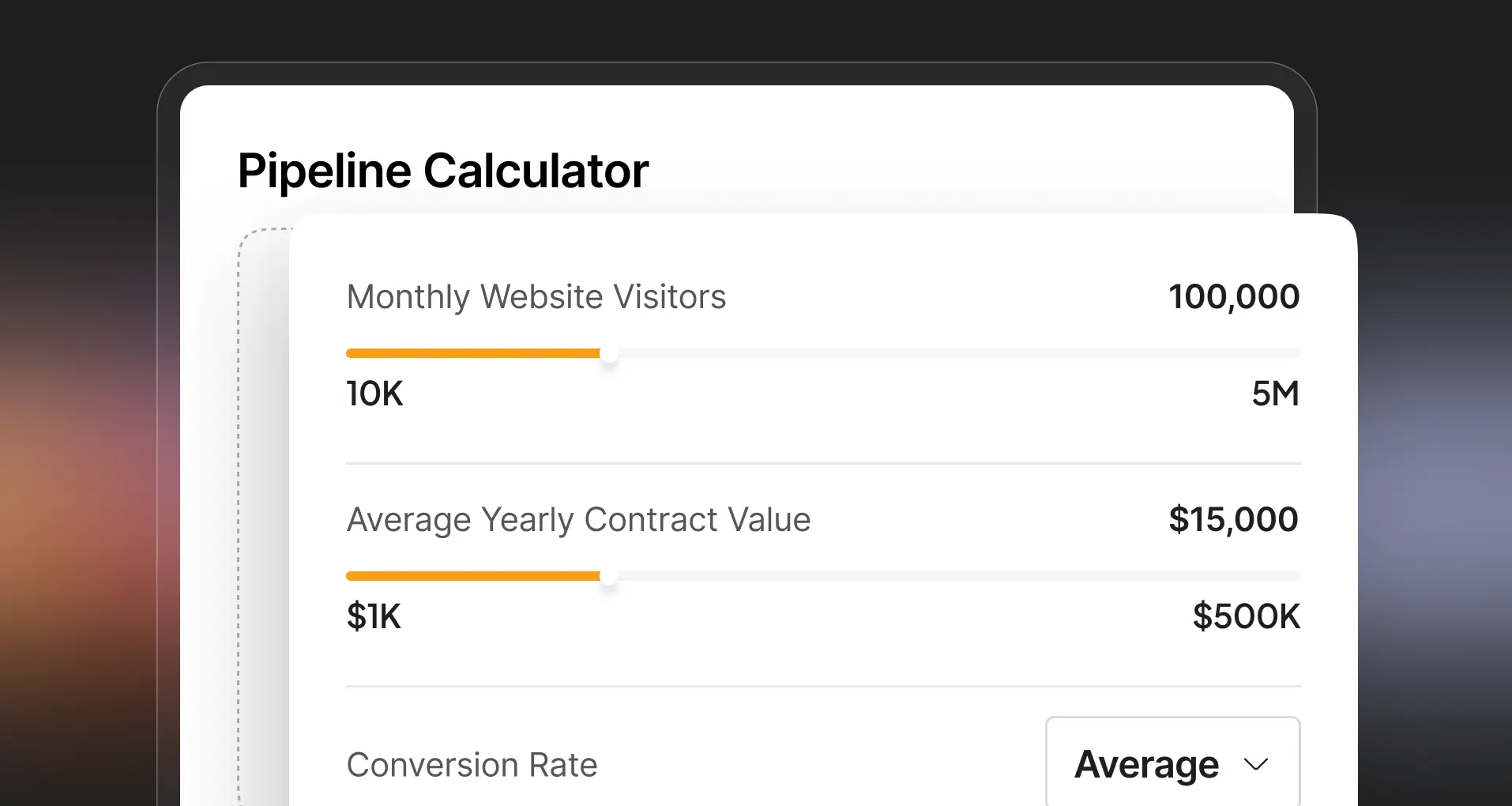Click the orange filled part of the visitors slider

[472, 353]
